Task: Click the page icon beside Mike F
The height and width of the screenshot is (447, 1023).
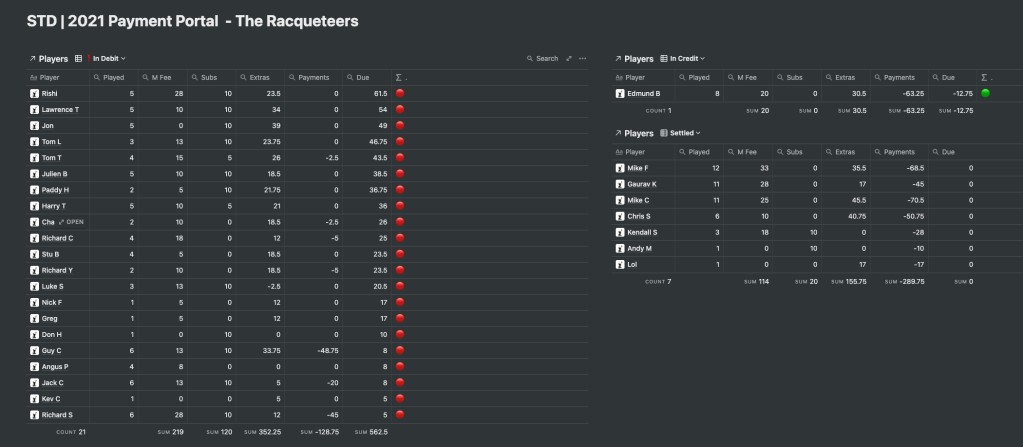Action: tap(619, 168)
